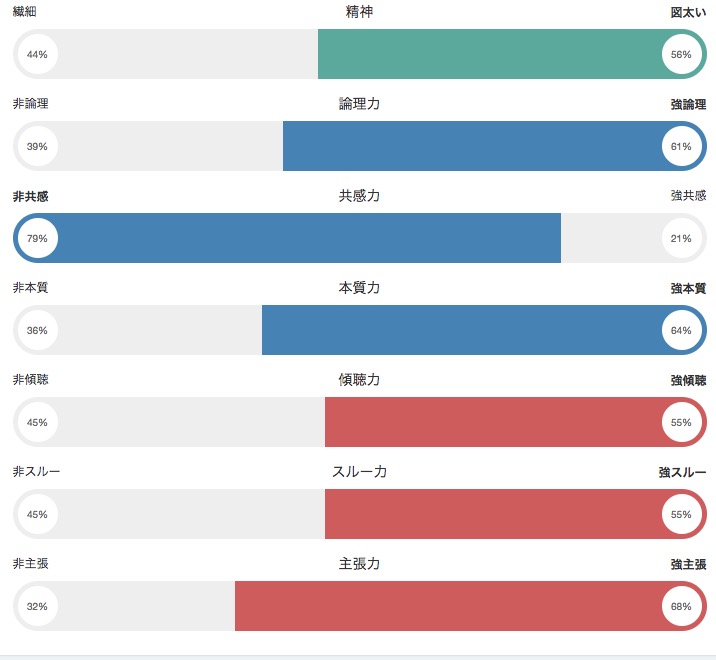The height and width of the screenshot is (660, 716).
Task: Click the 論理力 heading
Action: point(359,104)
